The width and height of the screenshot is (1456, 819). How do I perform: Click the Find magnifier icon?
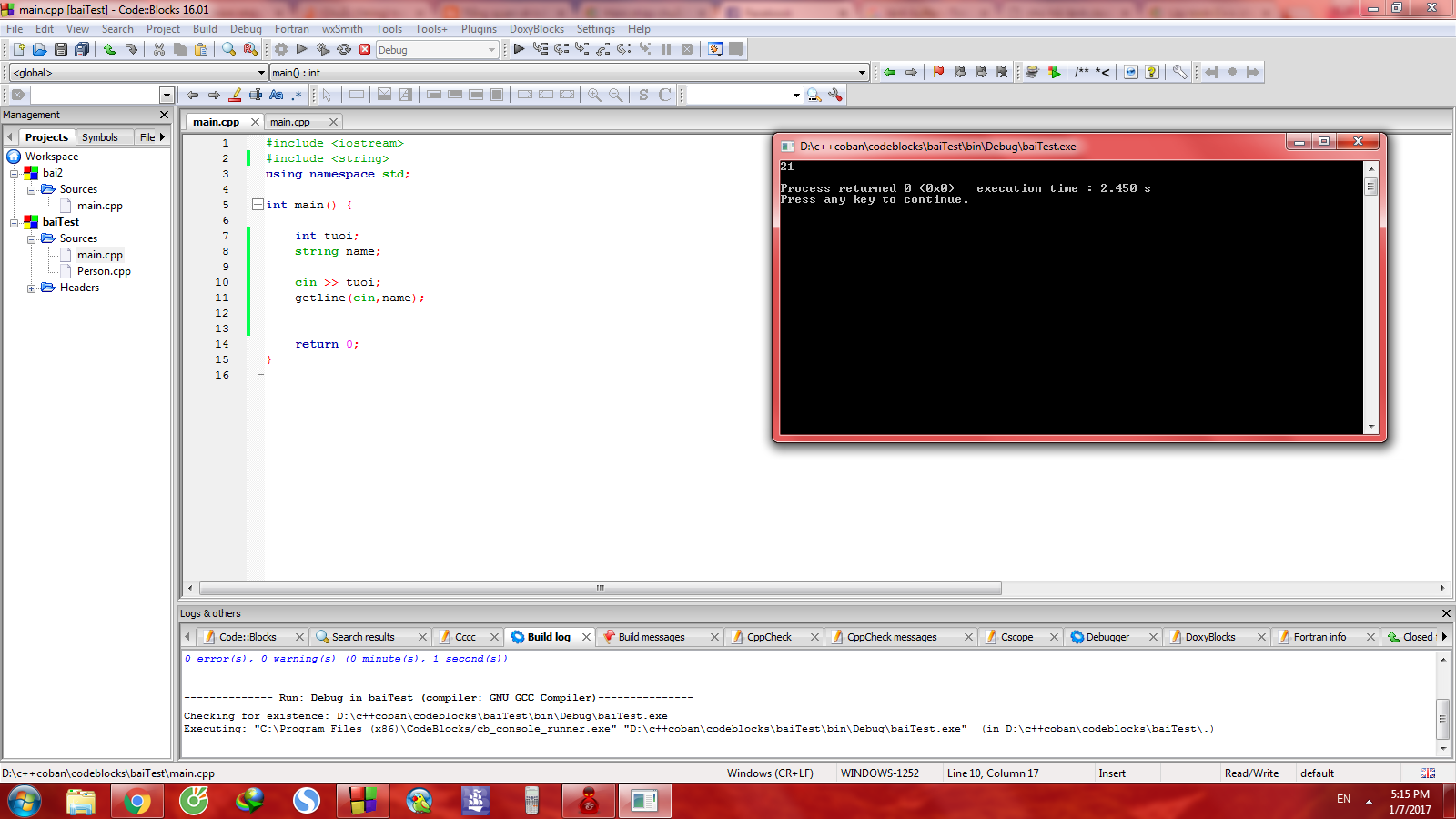click(x=228, y=49)
